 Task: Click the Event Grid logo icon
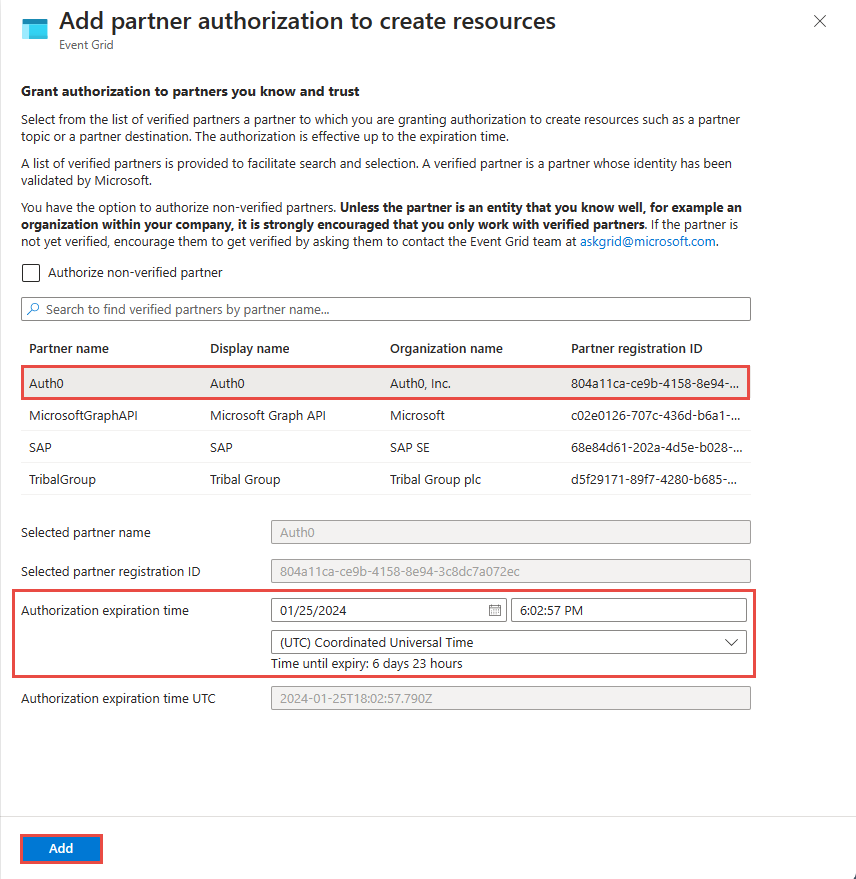(33, 29)
